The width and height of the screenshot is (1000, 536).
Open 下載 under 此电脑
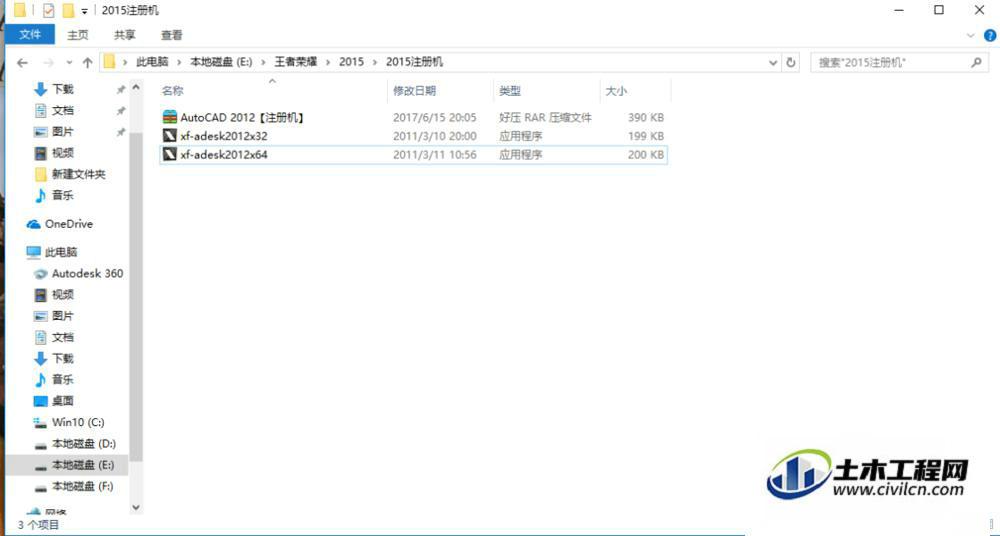(x=62, y=358)
